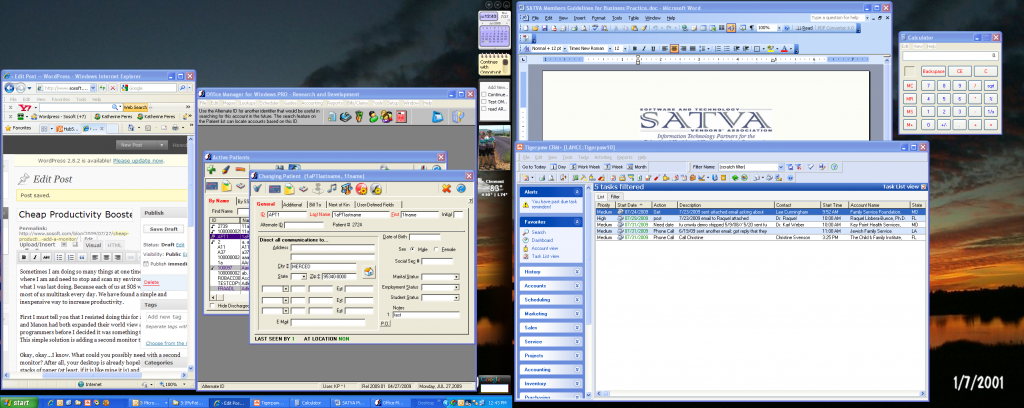Click green plus icon in Active Patients

pyautogui.click(x=211, y=170)
